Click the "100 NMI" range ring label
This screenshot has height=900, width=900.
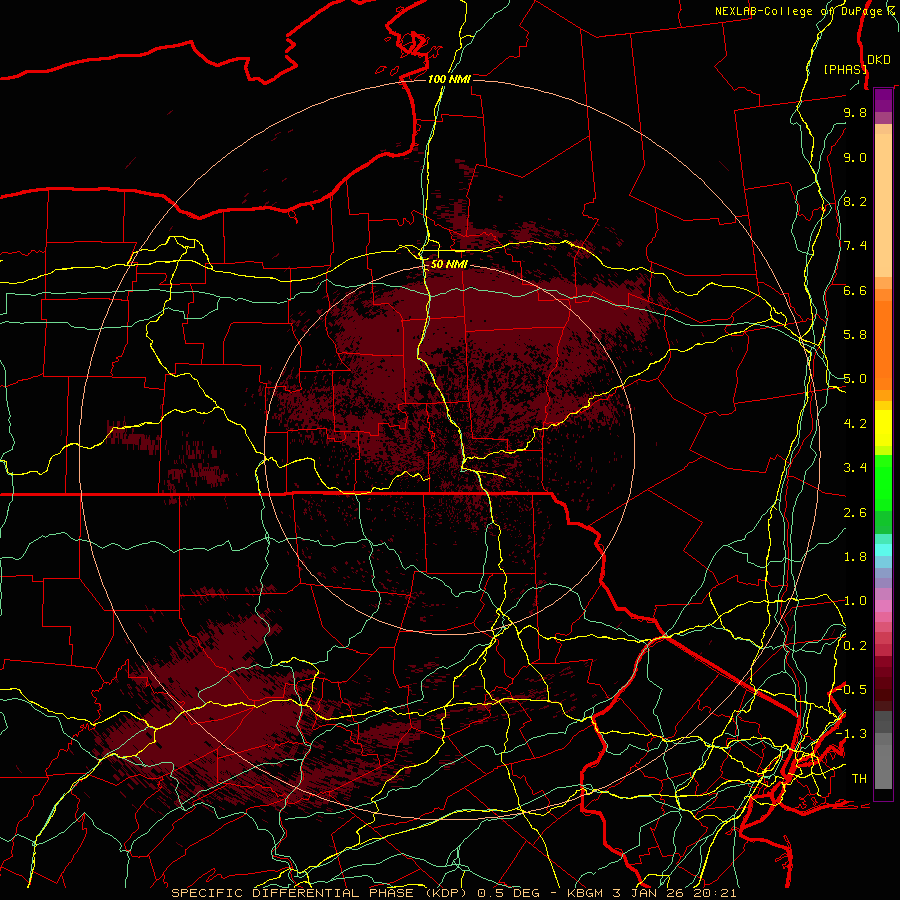(x=449, y=79)
